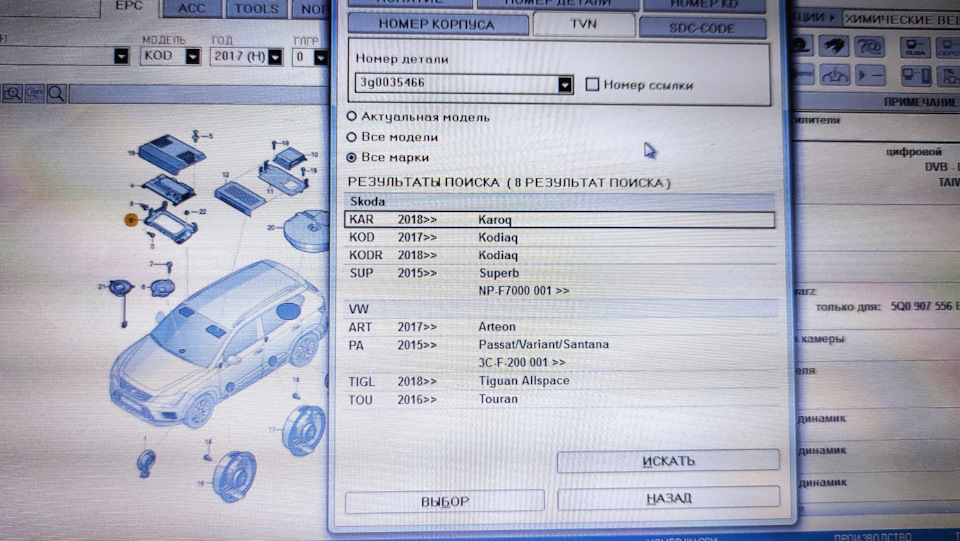This screenshot has width=960, height=541.
Task: Open the ACC tab in main window
Action: (191, 8)
